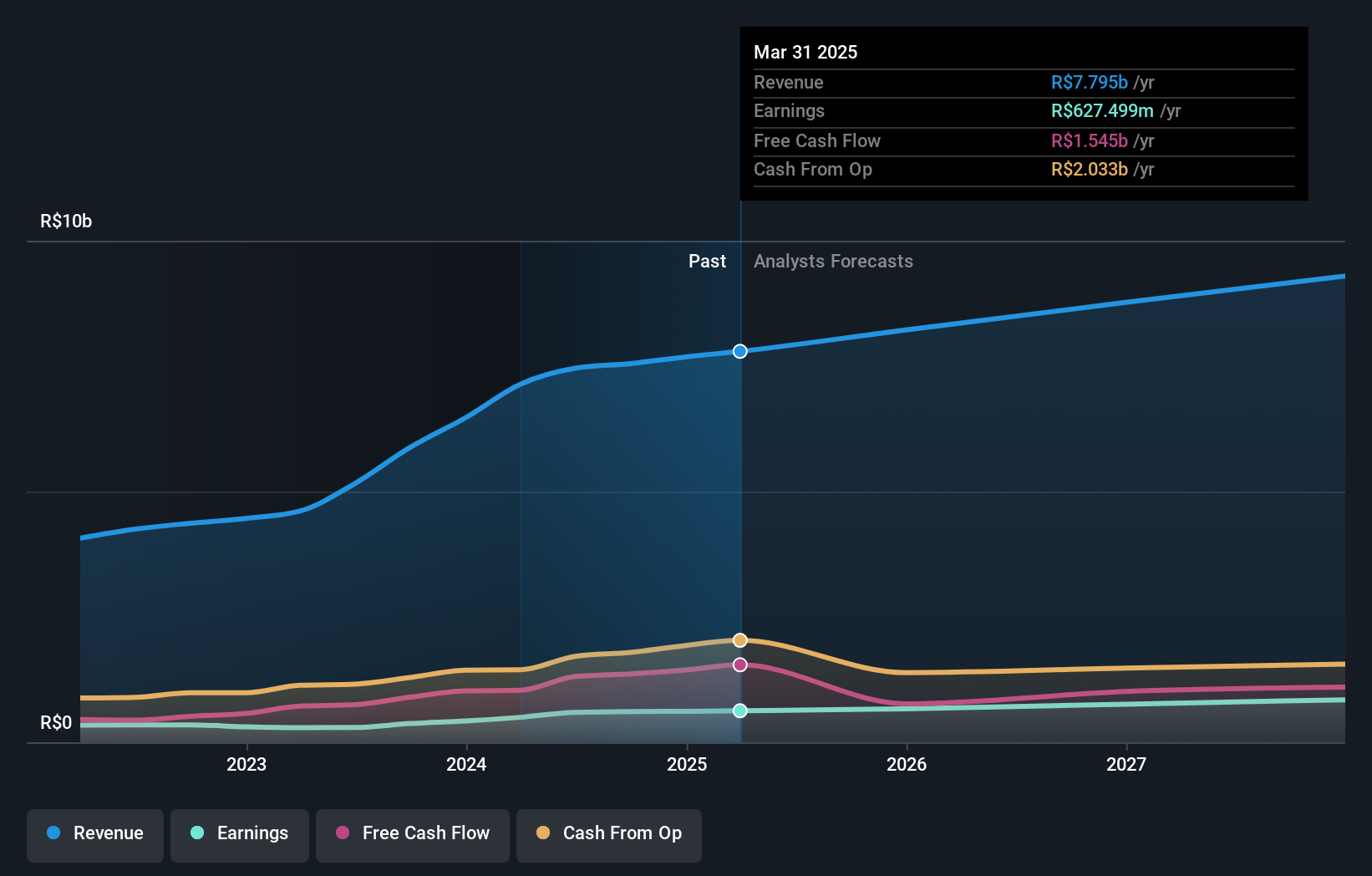This screenshot has width=1372, height=876.
Task: Click the R$1.545b free cash flow value
Action: click(1090, 140)
